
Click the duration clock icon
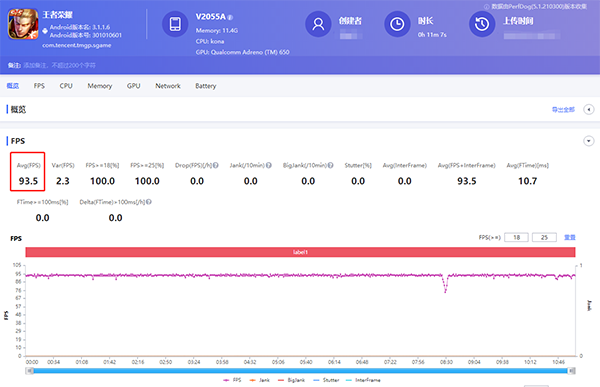[x=397, y=24]
